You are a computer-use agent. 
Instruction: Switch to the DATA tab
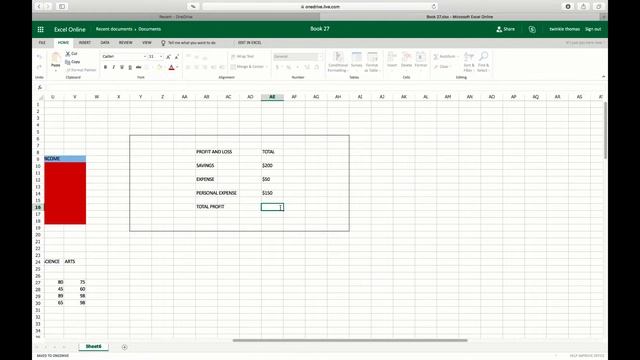click(105, 43)
